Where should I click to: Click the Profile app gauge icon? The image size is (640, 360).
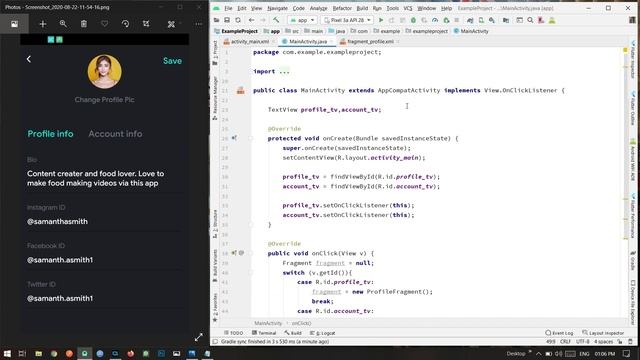tap(435, 20)
